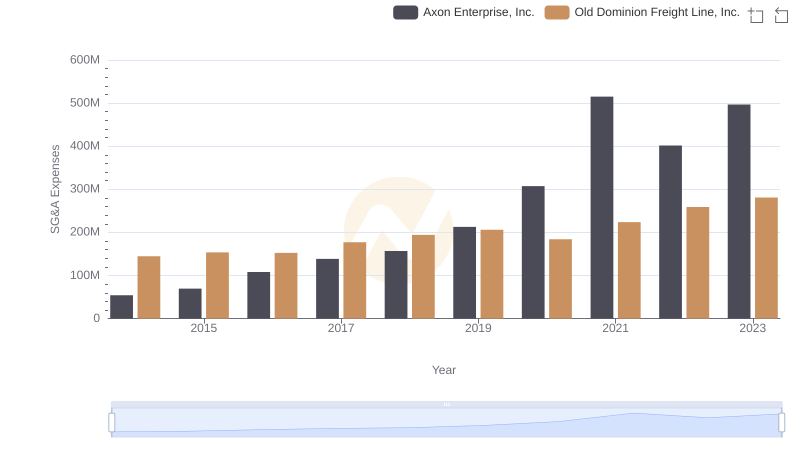Click the zoom-in selection icon with plus
Image resolution: width=800 pixels, height=461 pixels.
(755, 15)
